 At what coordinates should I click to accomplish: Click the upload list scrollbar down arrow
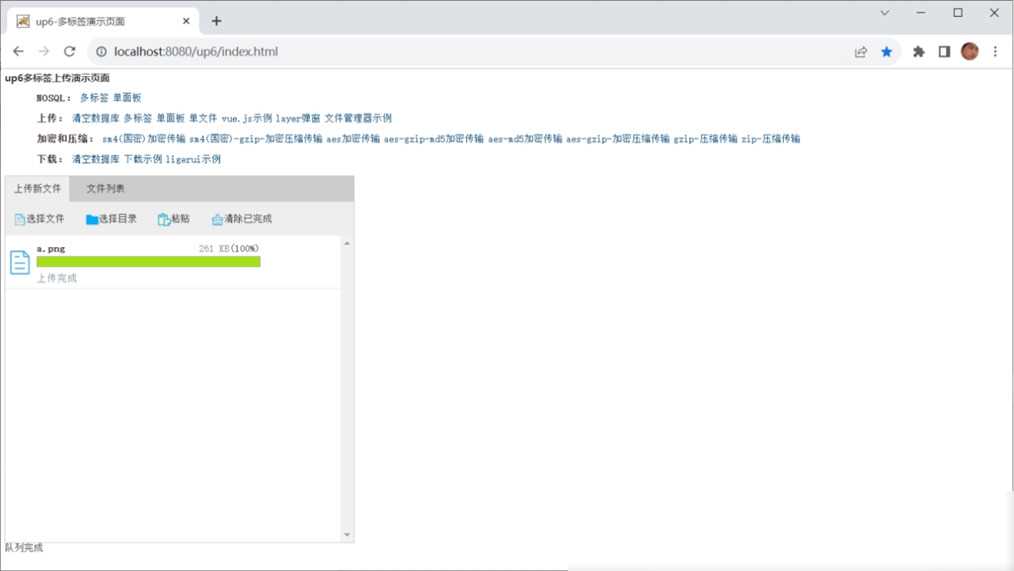click(347, 534)
